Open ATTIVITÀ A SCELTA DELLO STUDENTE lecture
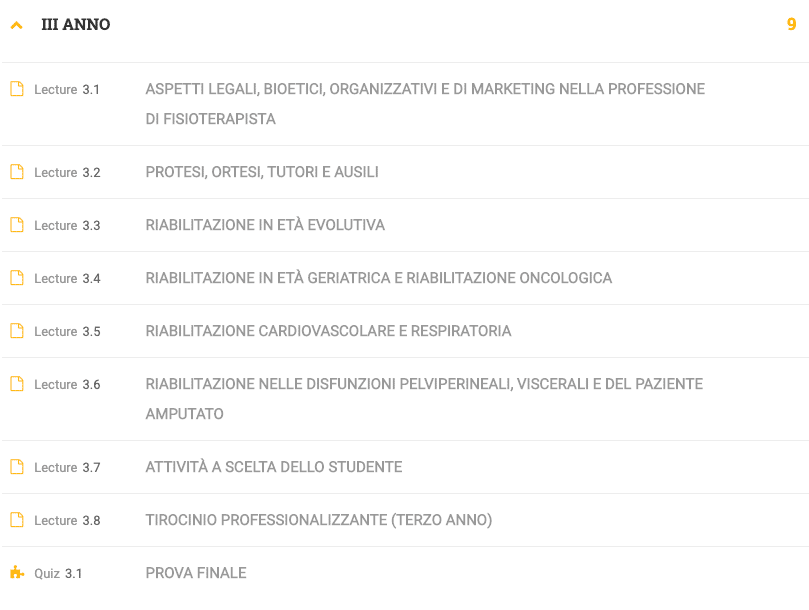809x610 pixels. [x=274, y=467]
